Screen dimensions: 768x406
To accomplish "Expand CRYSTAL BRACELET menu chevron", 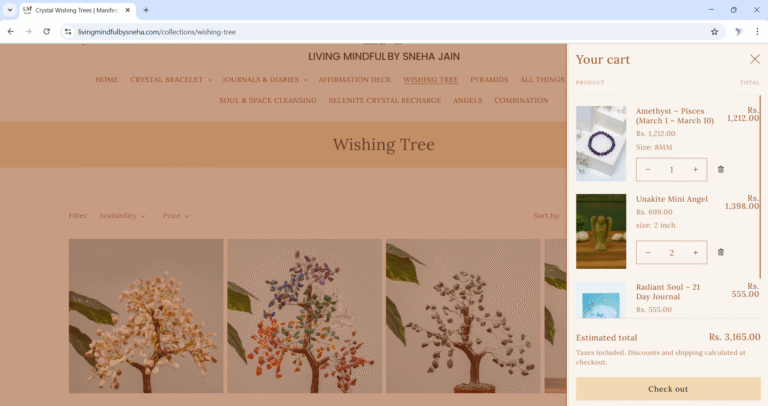I will click(210, 80).
